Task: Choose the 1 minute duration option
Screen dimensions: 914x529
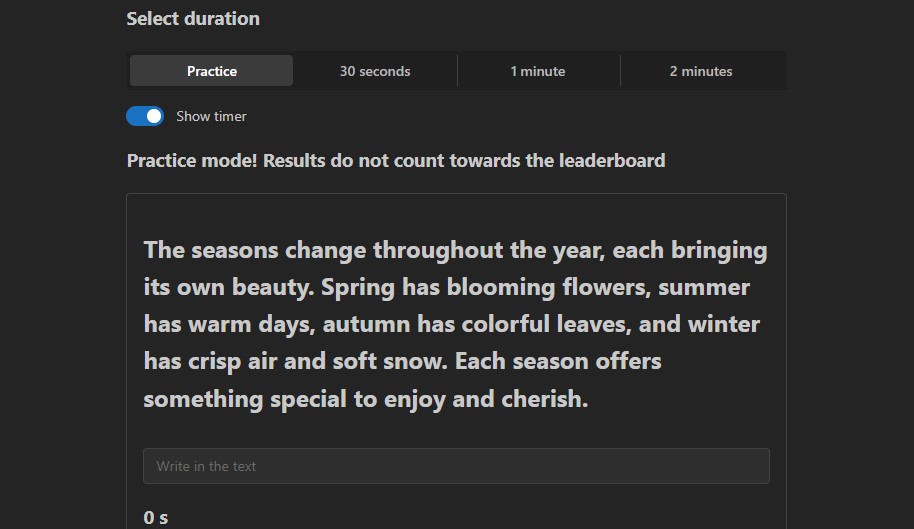Action: pyautogui.click(x=537, y=71)
